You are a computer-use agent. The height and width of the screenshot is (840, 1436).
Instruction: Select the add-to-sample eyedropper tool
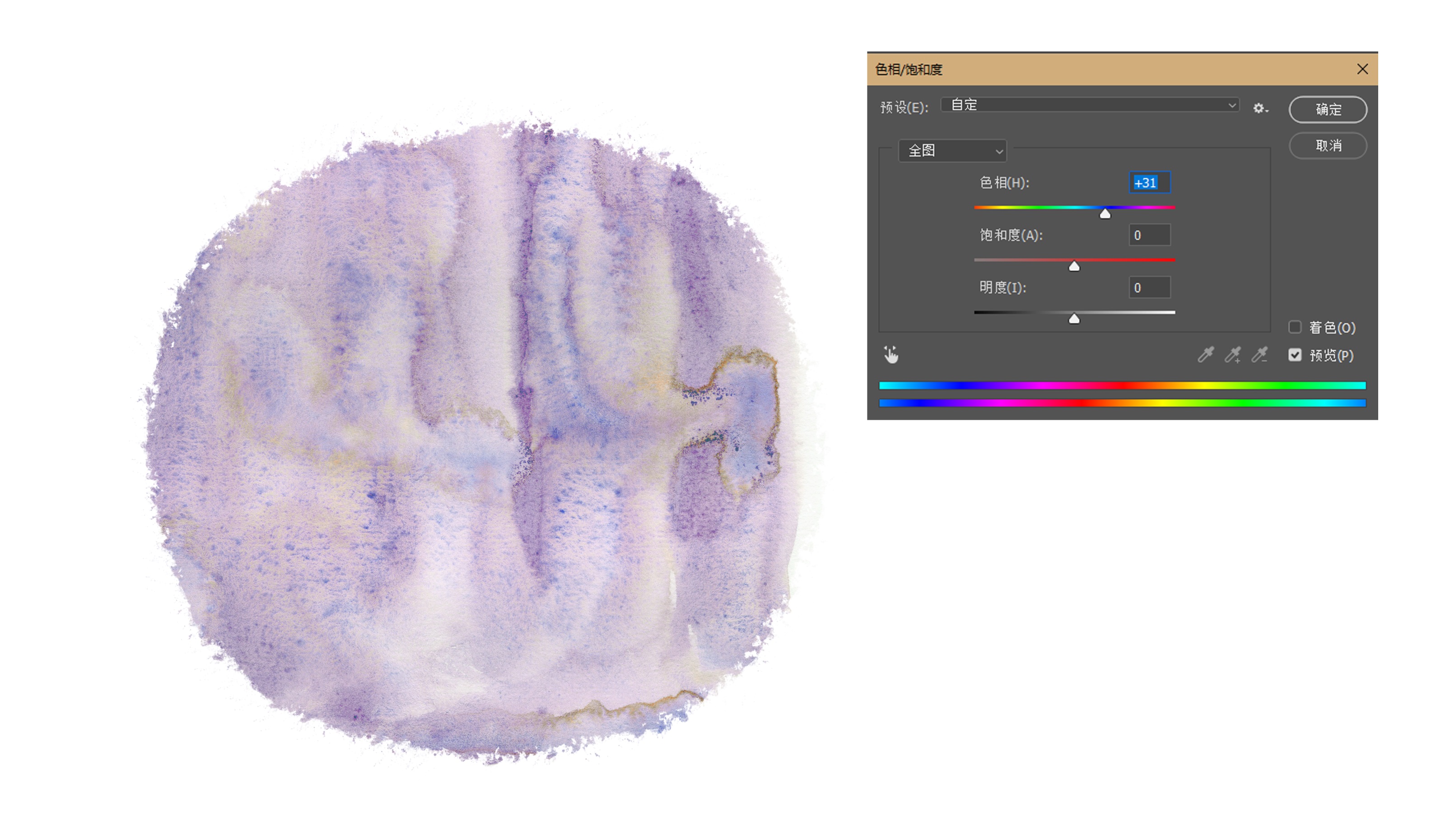point(1233,355)
